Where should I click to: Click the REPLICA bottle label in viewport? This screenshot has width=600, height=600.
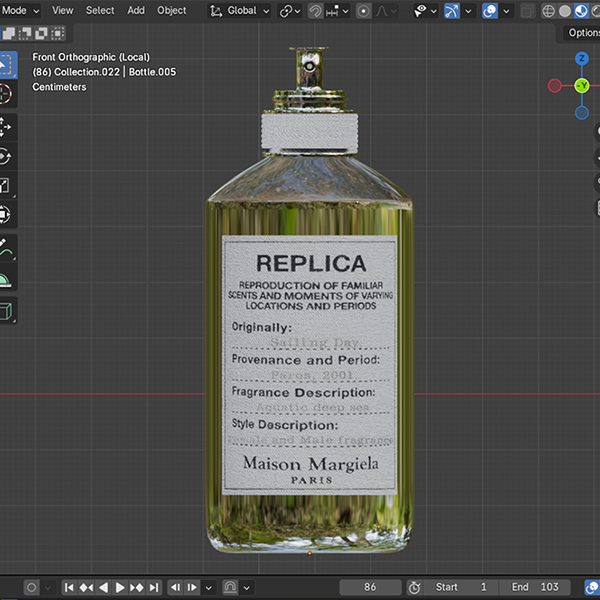pyautogui.click(x=310, y=365)
